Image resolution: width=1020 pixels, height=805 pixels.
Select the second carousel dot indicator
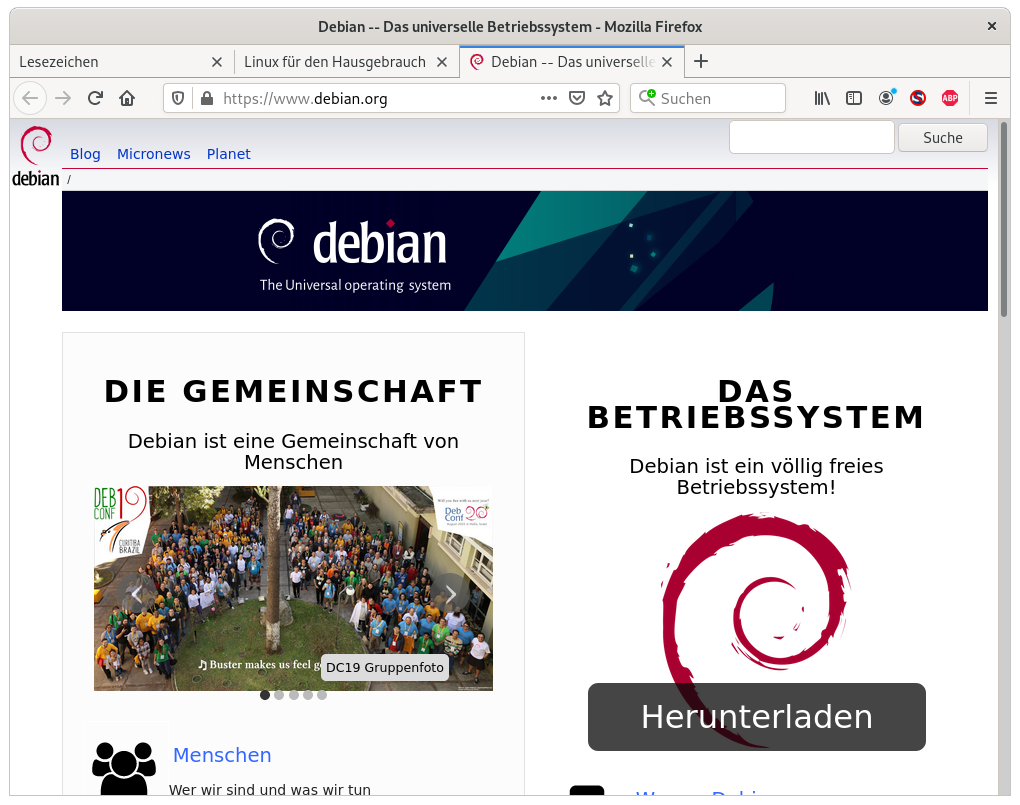(x=279, y=695)
